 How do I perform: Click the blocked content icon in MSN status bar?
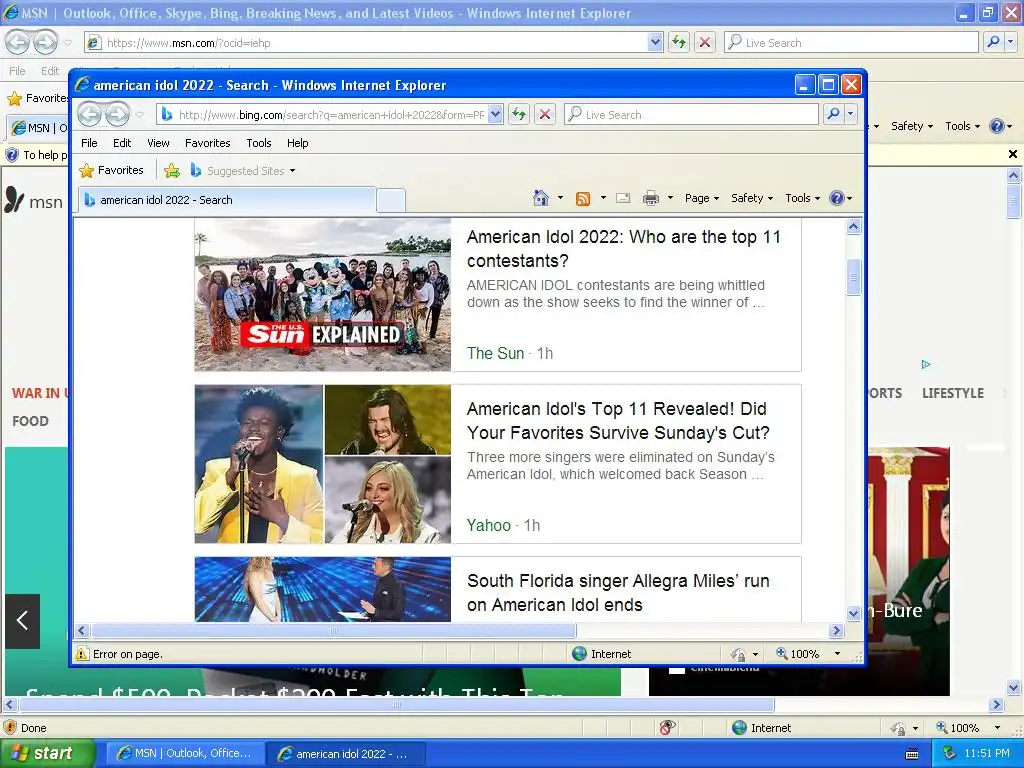click(666, 728)
